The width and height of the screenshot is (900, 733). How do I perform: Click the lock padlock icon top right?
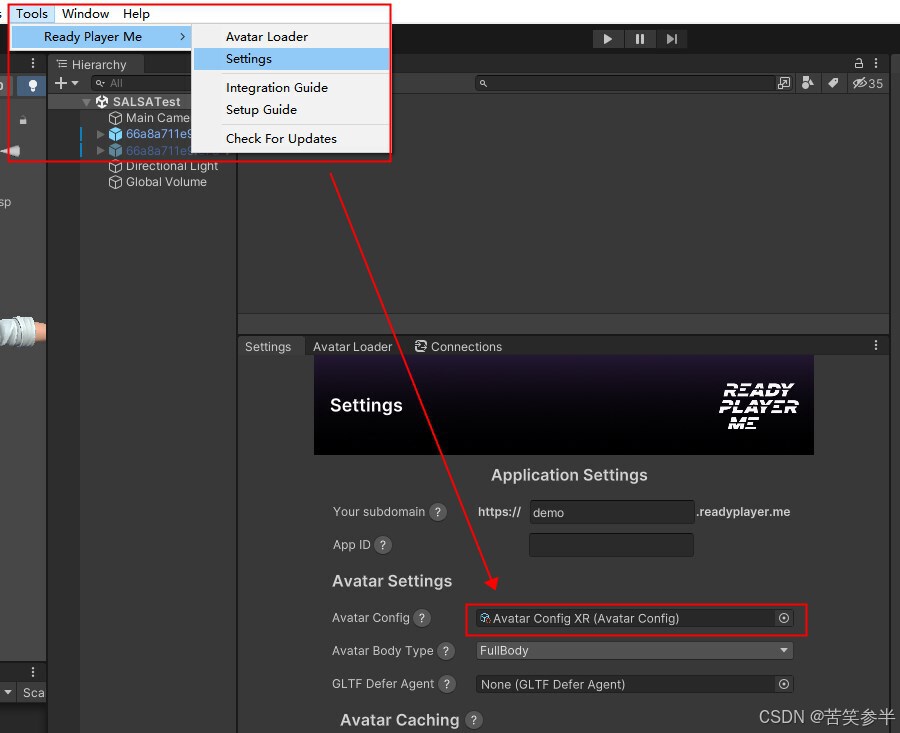pyautogui.click(x=858, y=62)
